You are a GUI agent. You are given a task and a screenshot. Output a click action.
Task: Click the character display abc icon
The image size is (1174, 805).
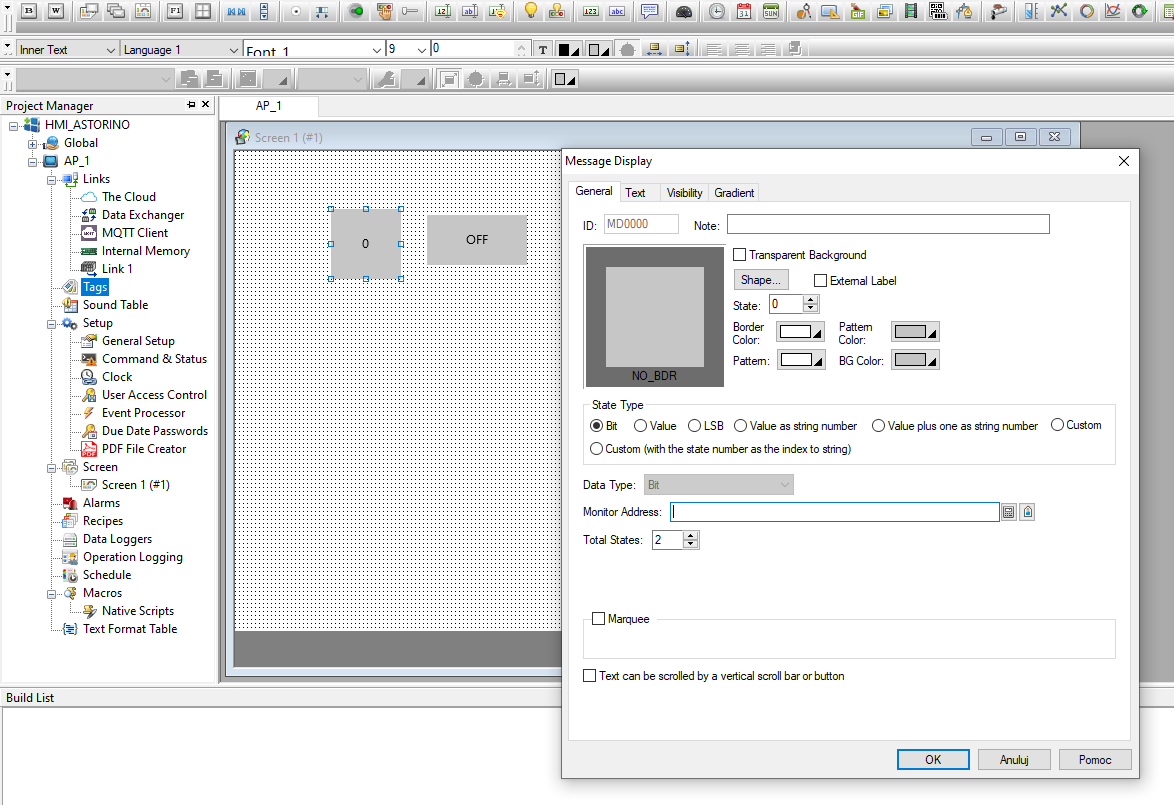[617, 11]
